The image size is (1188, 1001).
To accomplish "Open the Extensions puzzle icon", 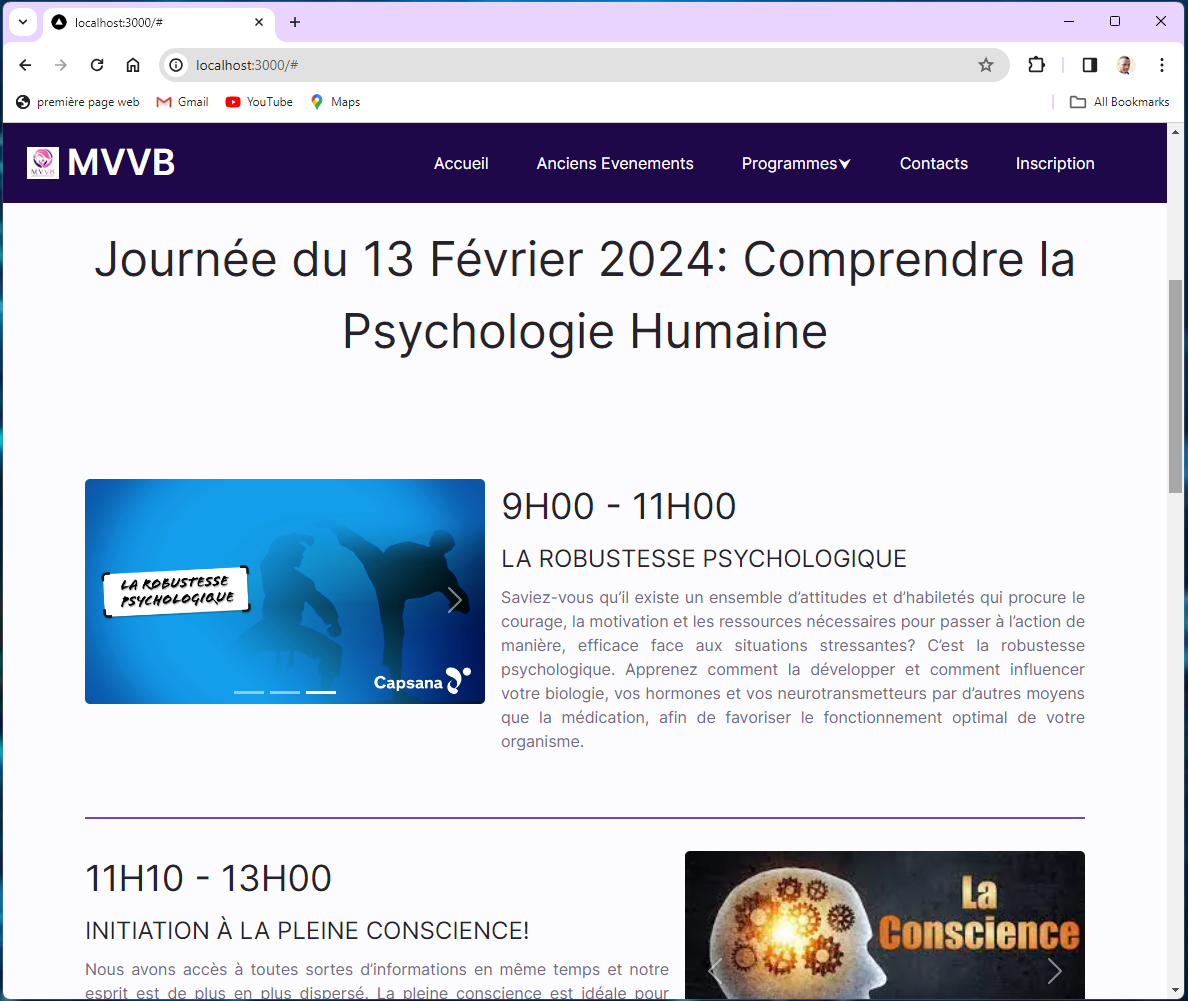I will pyautogui.click(x=1036, y=65).
